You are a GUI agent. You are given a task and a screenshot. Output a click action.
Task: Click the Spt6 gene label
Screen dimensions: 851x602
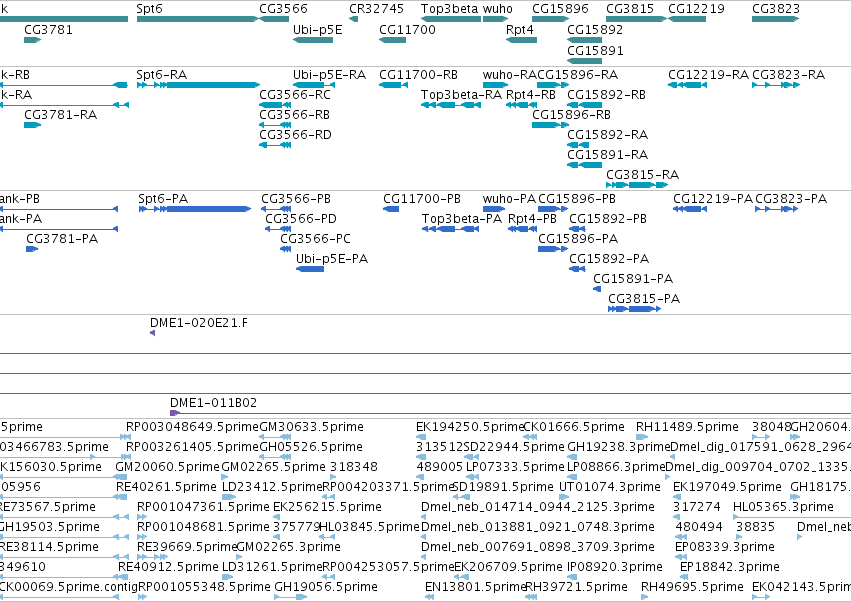point(149,9)
